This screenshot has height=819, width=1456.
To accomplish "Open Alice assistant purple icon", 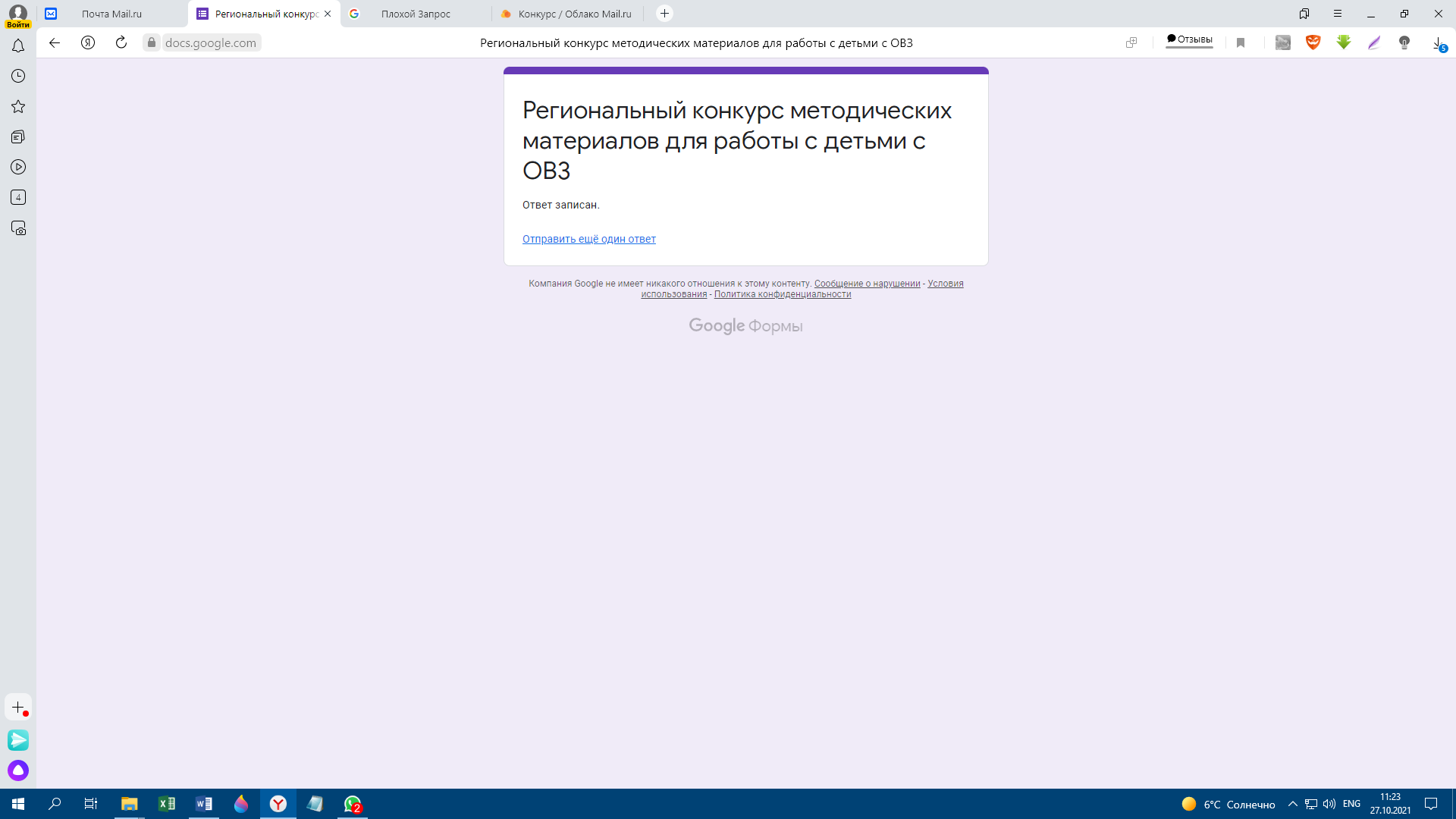I will pos(18,770).
